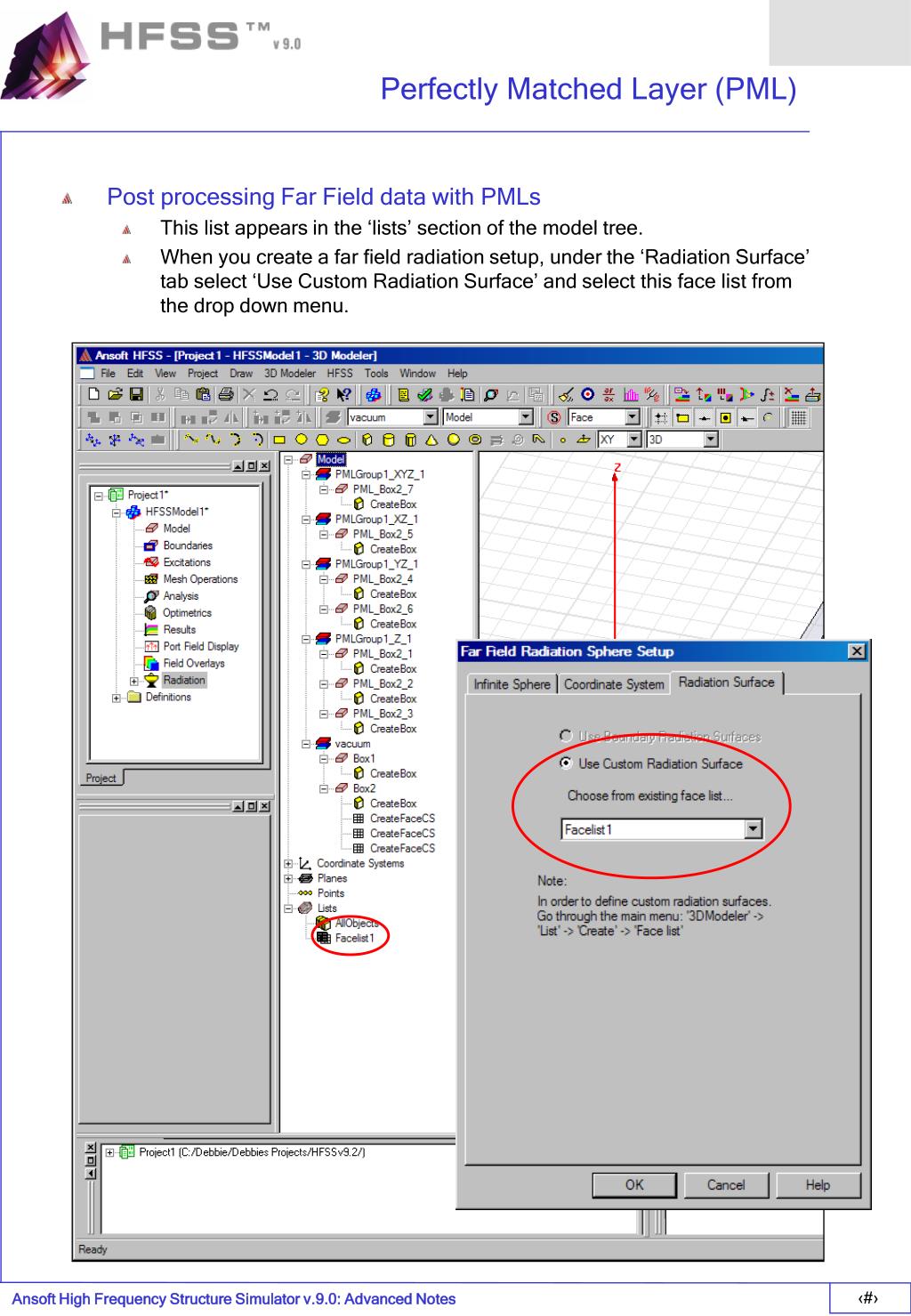Open the Facelist1 face list dropdown
This screenshot has width=911, height=1316.
pos(754,829)
